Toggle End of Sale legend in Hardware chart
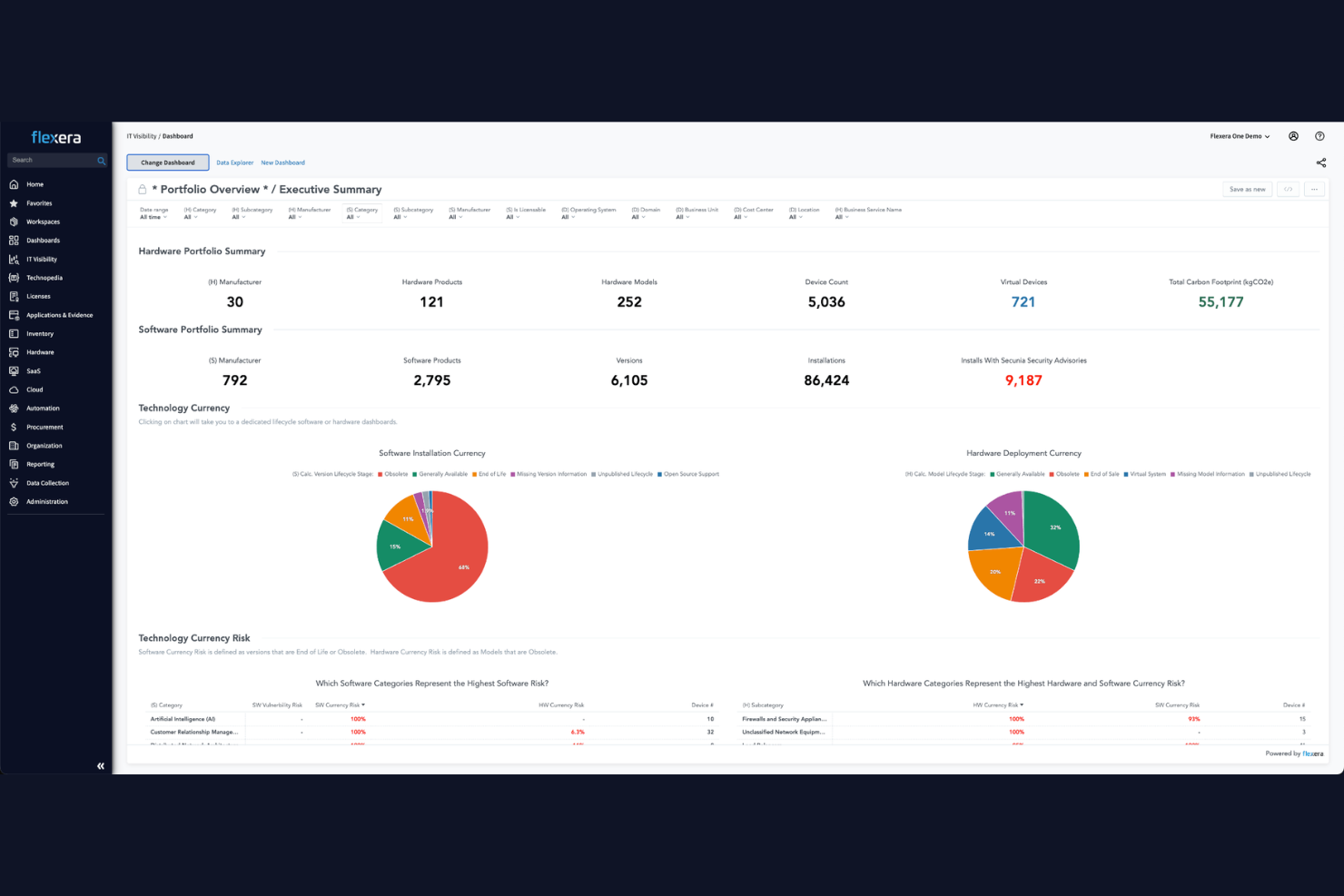 [1102, 474]
